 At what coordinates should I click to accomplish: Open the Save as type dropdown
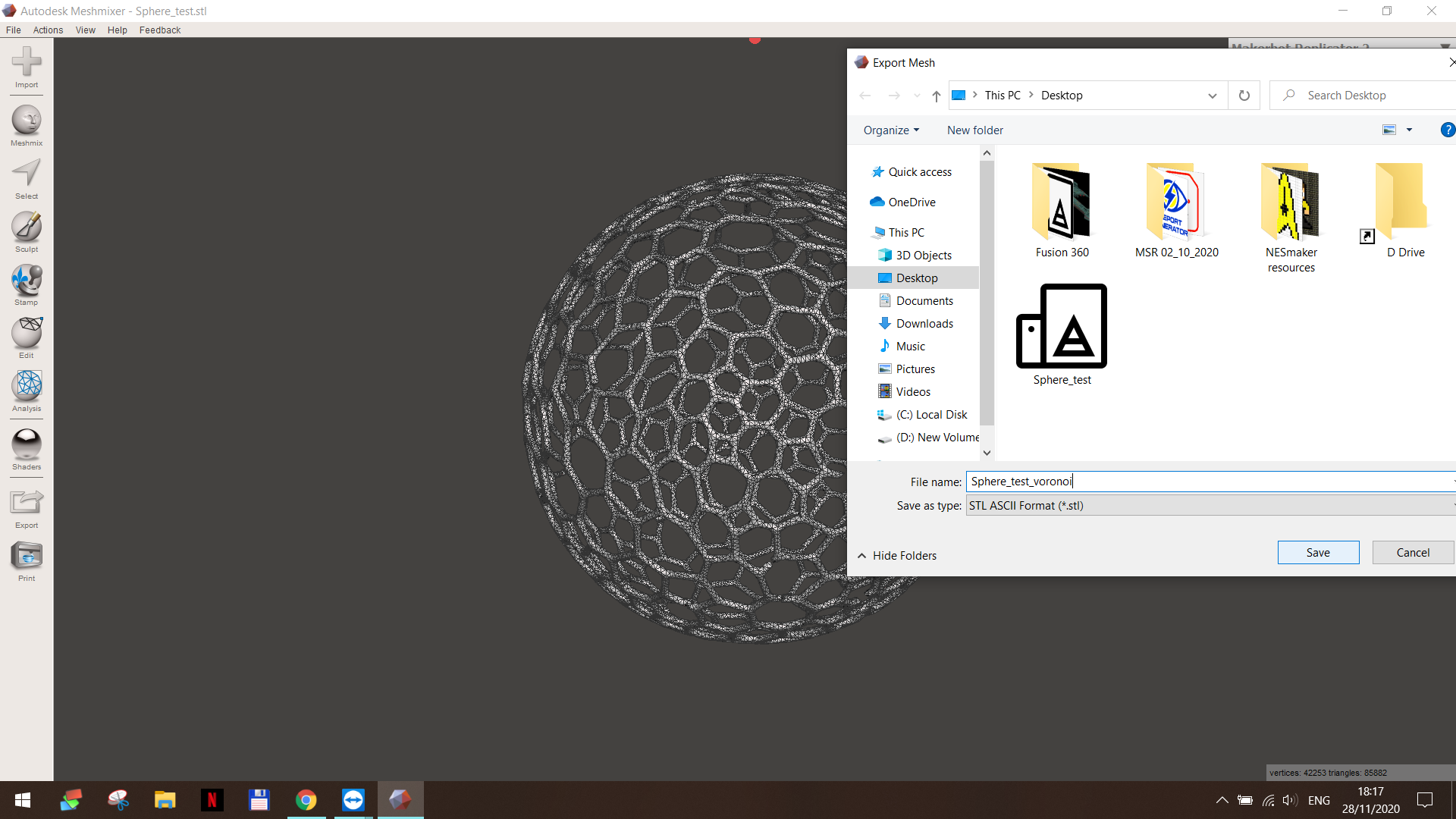click(x=1210, y=506)
